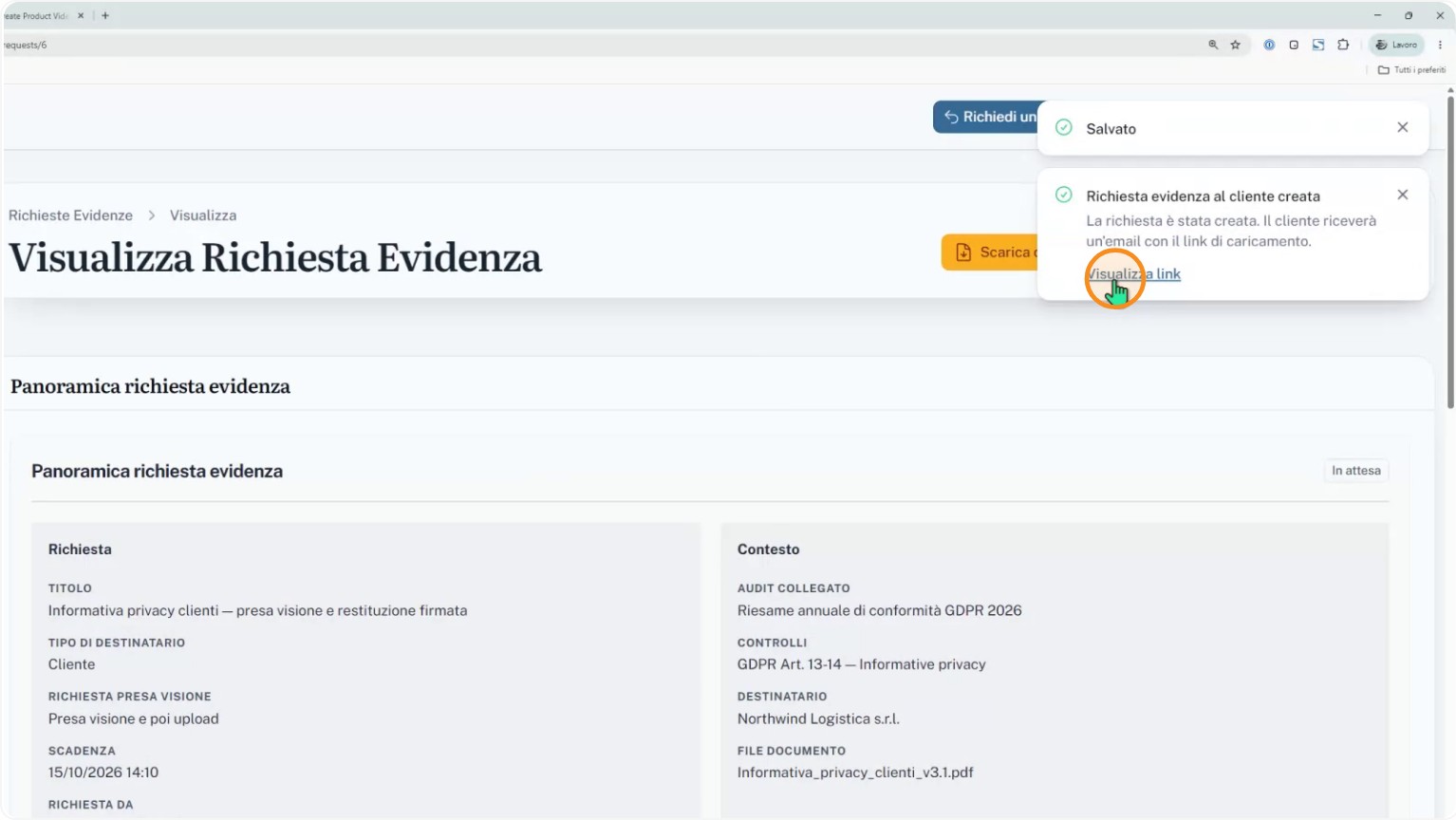Click the file name Informativa_privacy_clienti_v3.1.pdf
This screenshot has width=1456, height=820.
point(855,773)
